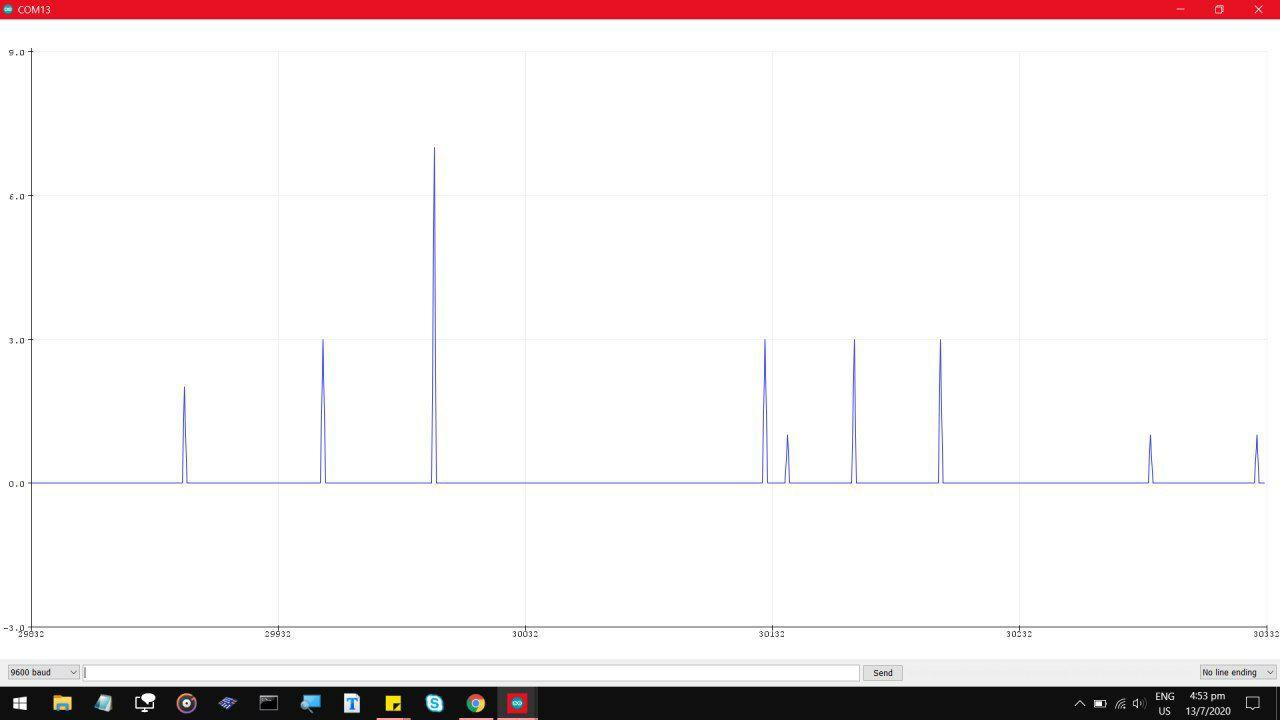Click the 9.0 y-axis label

(16, 52)
